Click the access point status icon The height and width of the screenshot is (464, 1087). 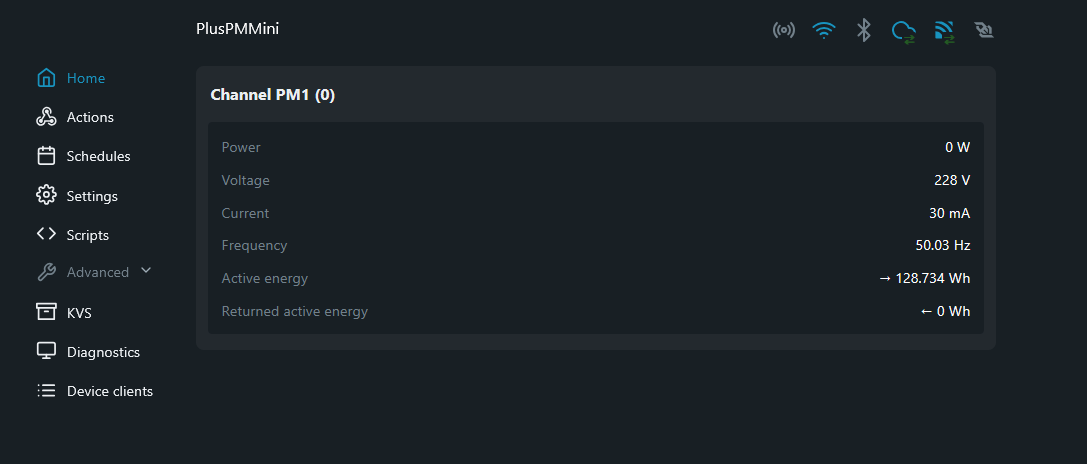click(x=784, y=30)
